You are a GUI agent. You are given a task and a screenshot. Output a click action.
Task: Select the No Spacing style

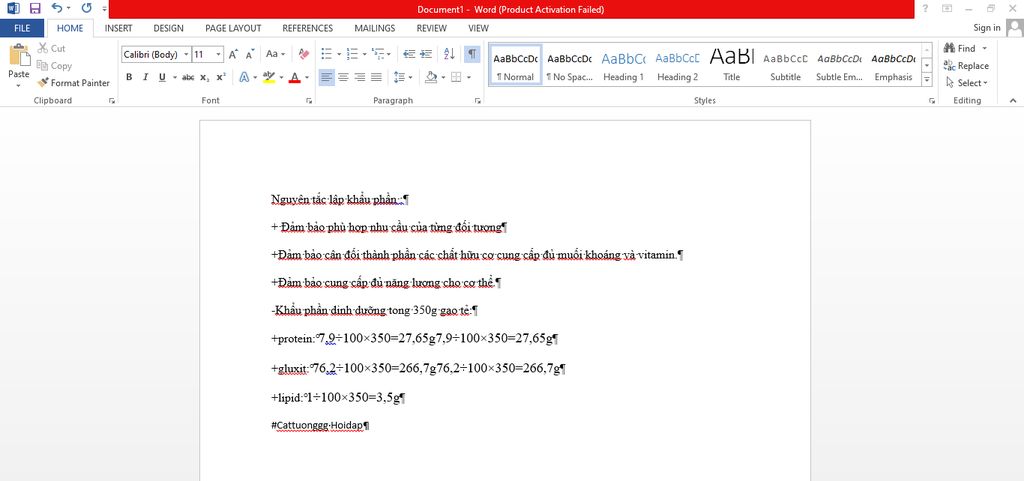[x=569, y=65]
